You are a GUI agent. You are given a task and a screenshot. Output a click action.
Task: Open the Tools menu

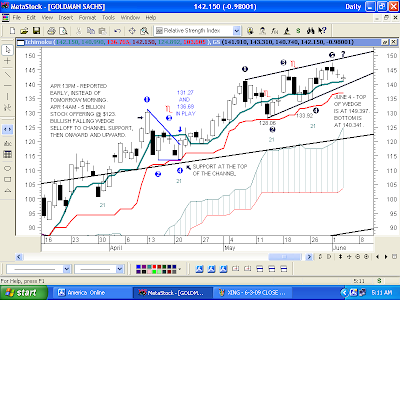108,18
